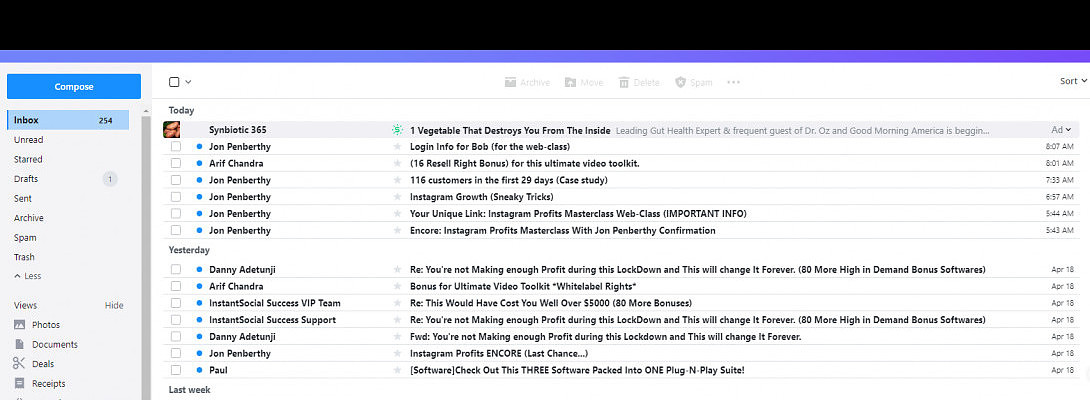
Task: Star the 'Login Info for Bob' email
Action: coord(397,147)
